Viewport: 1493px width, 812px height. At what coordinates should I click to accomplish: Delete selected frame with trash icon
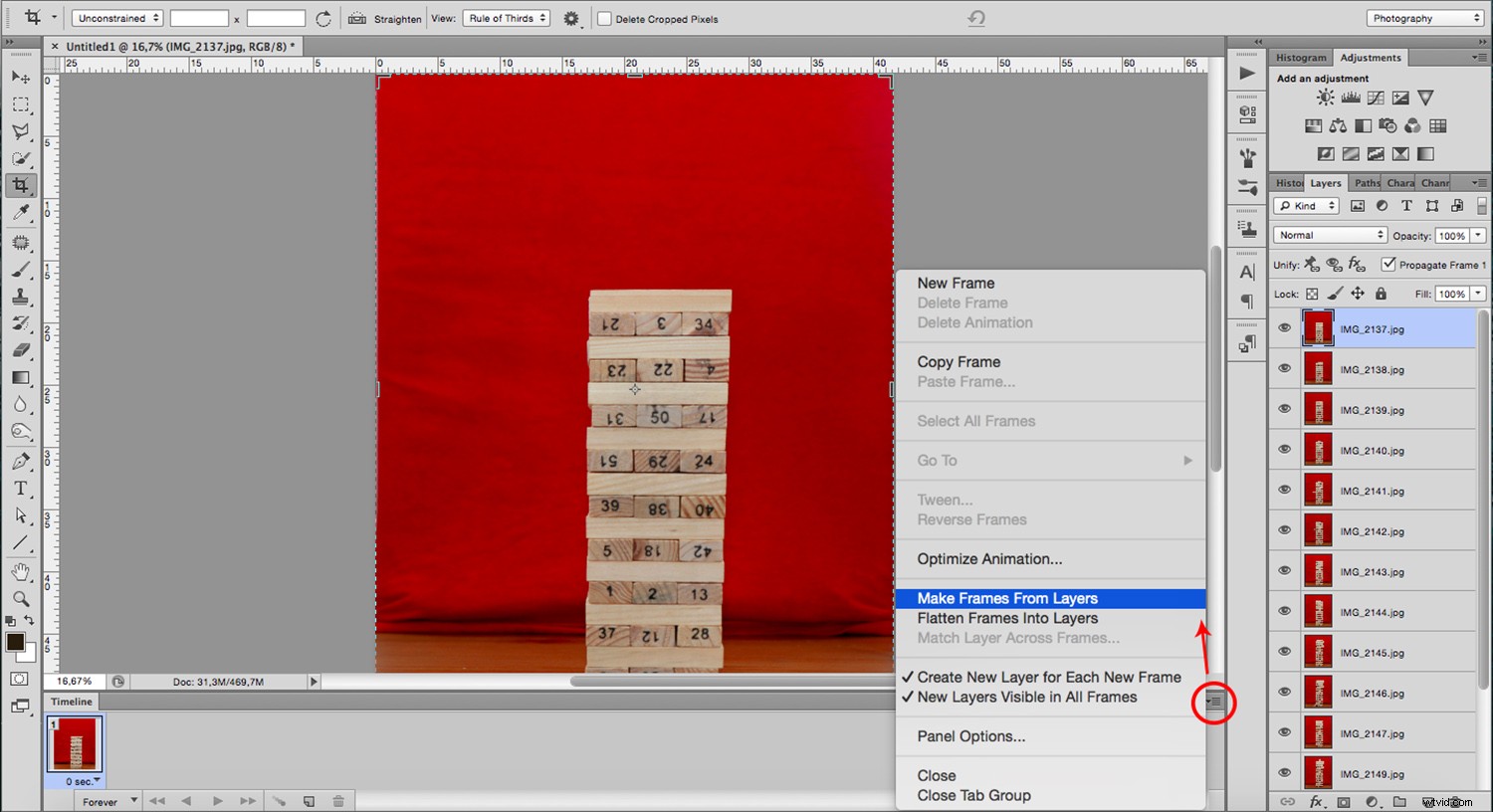pos(339,800)
